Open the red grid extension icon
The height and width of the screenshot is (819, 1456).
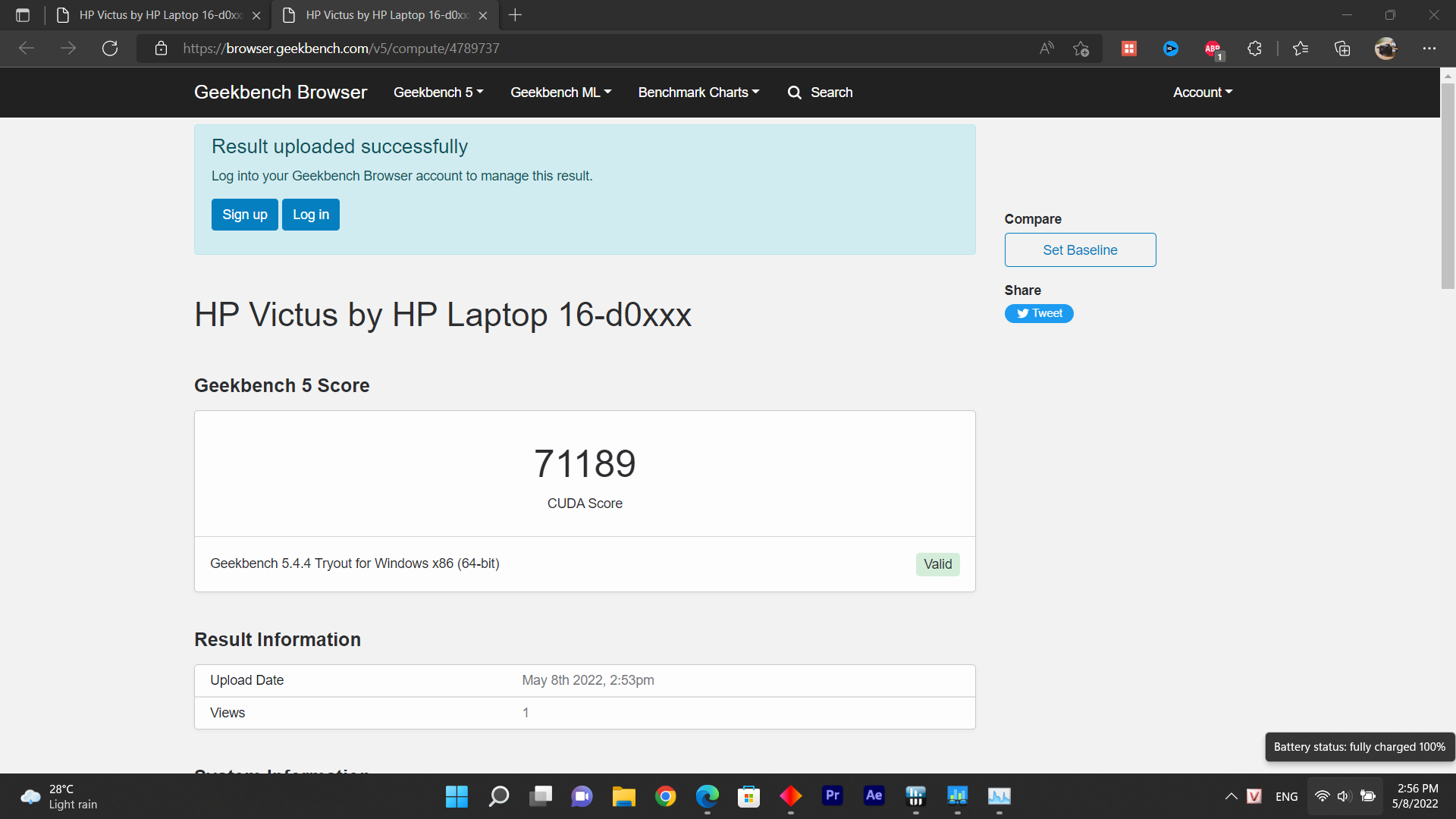[1129, 49]
